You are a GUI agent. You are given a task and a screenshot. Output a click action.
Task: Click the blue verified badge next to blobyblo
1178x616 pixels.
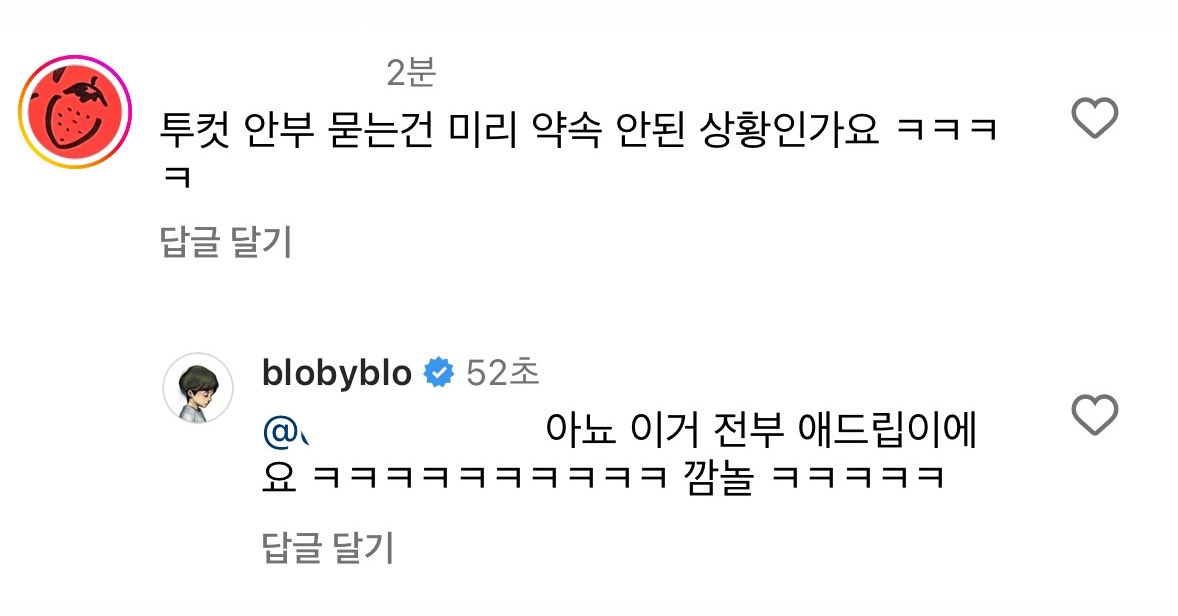(x=439, y=373)
